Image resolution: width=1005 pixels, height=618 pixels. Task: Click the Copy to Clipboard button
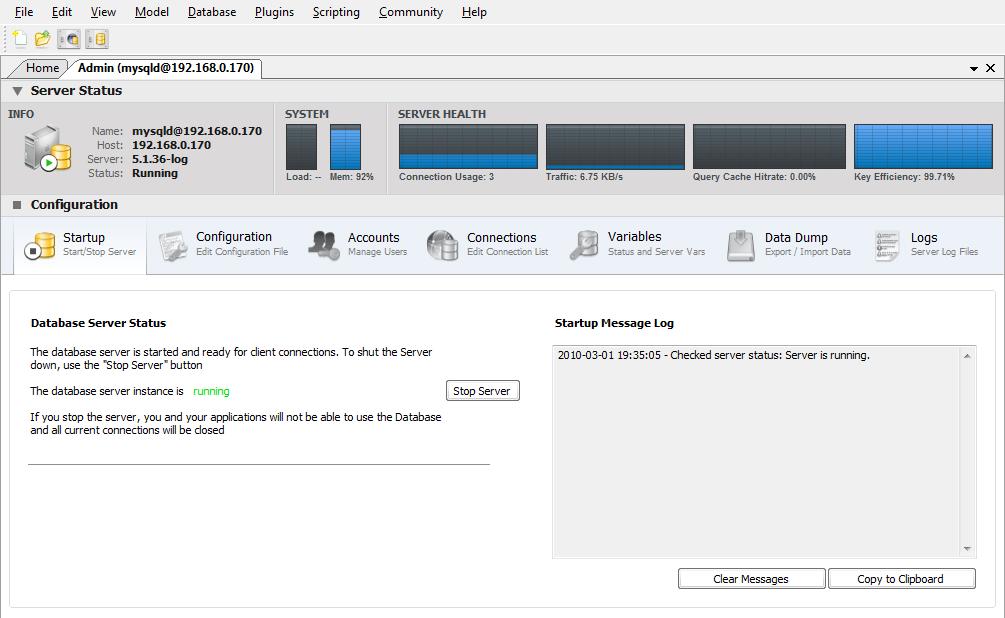901,579
